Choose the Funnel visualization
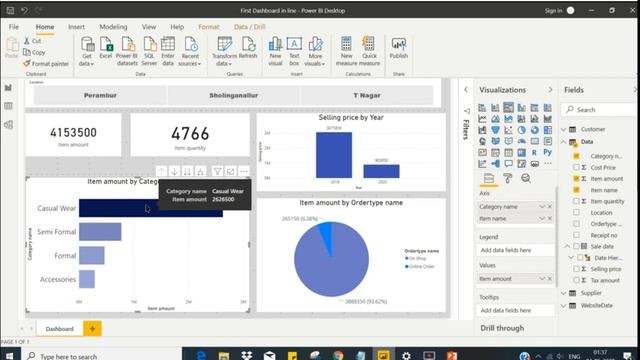Viewport: 640px width, 360px height. 495,130
